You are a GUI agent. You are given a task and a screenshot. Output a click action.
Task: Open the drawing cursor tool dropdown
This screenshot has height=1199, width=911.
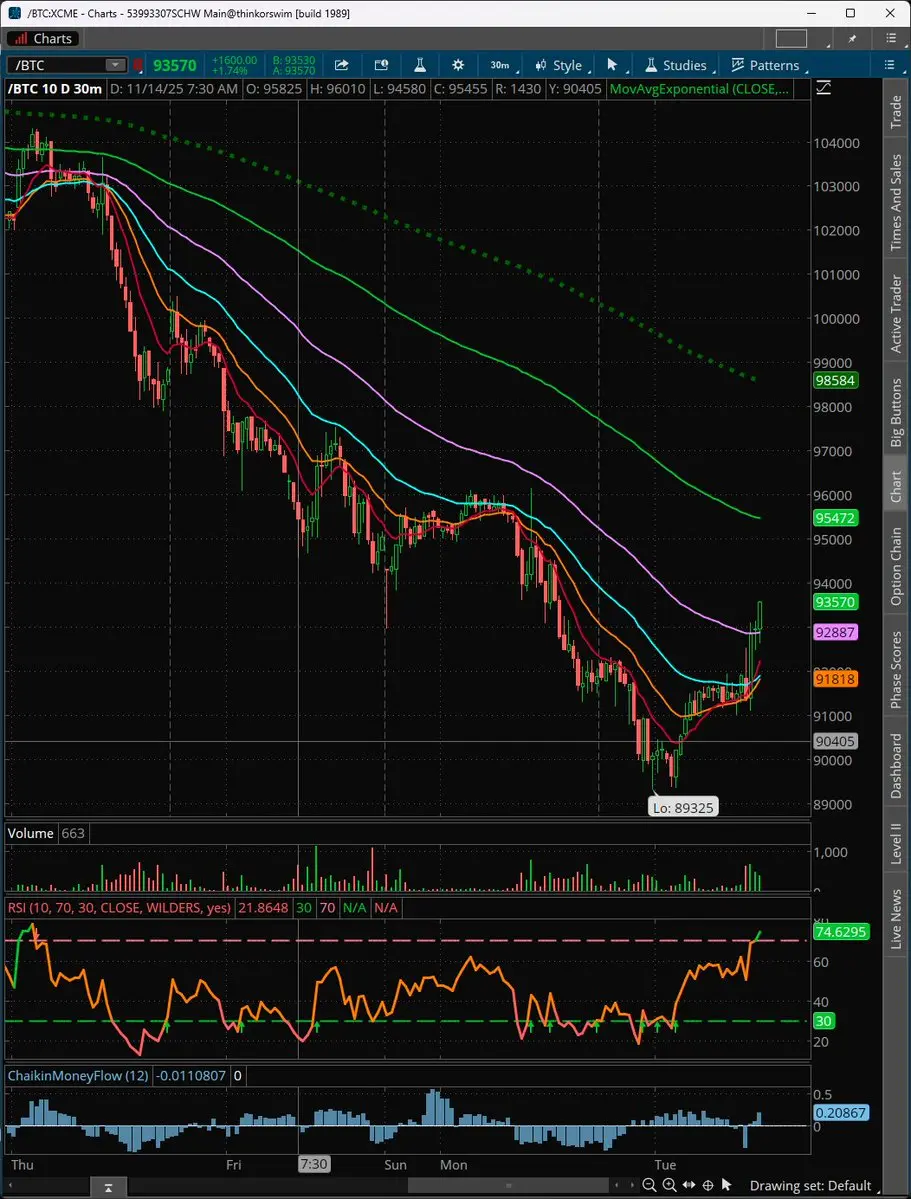pos(614,65)
